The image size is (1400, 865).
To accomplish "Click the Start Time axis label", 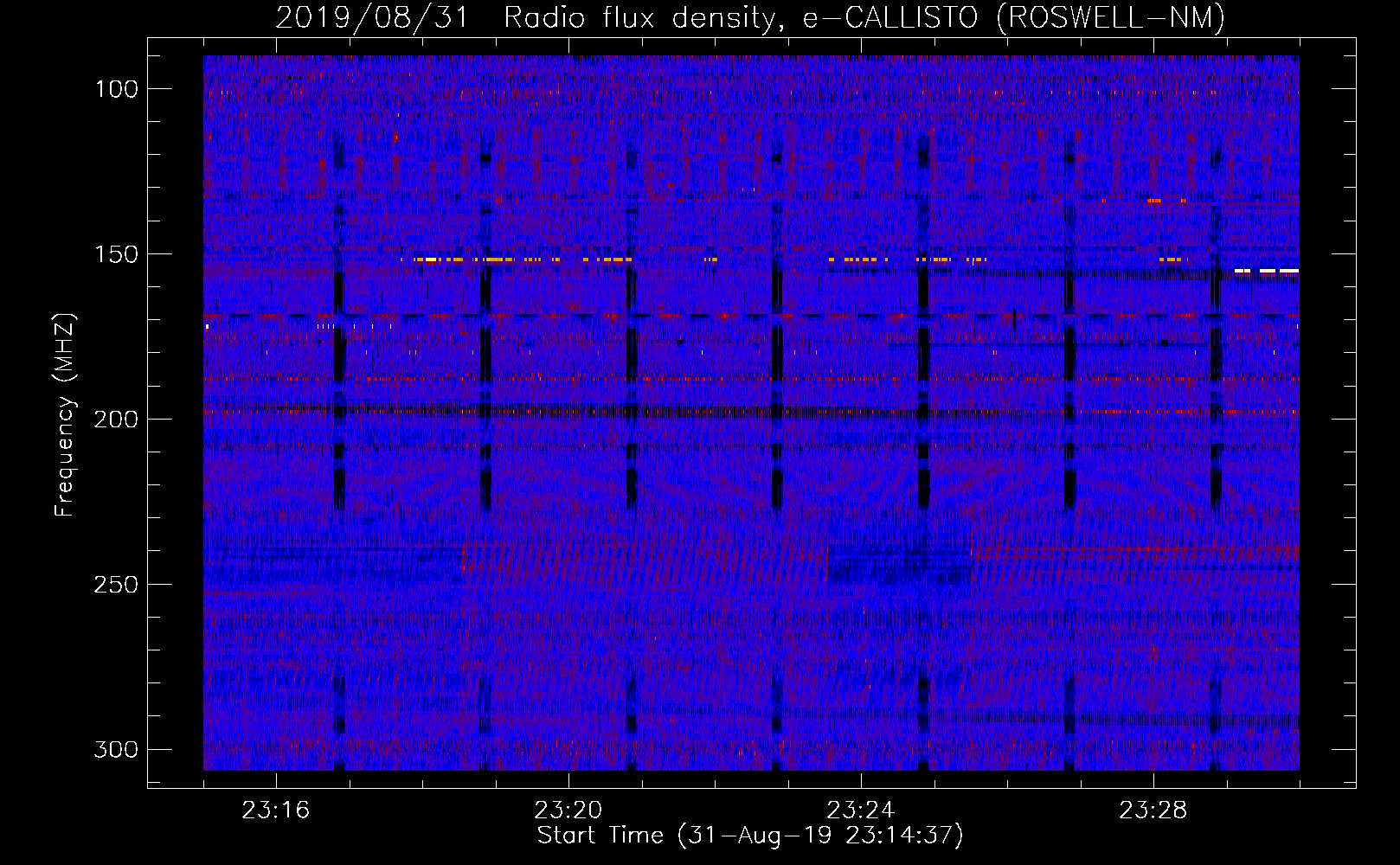I will pyautogui.click(x=750, y=836).
